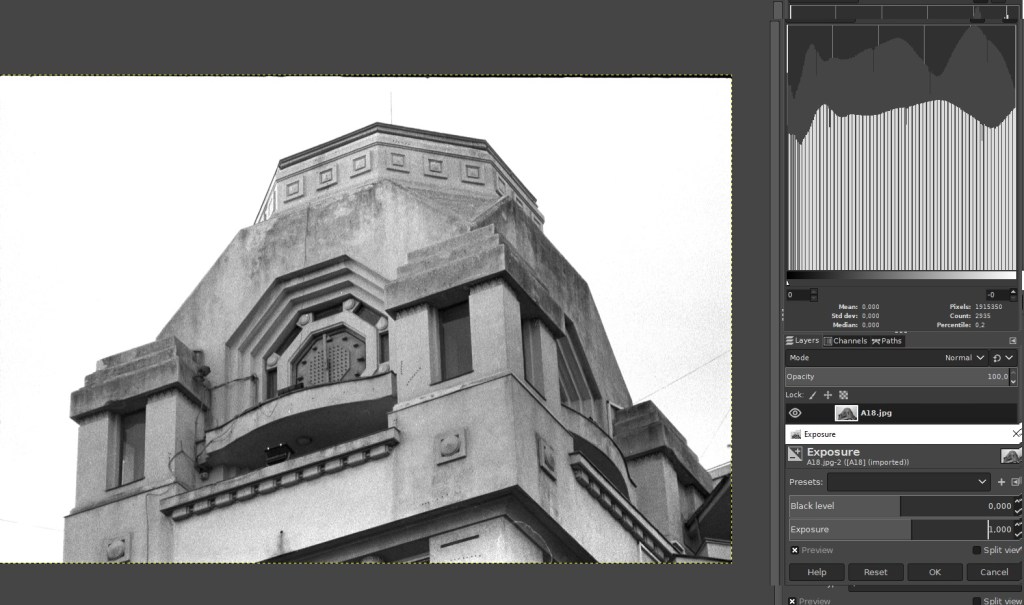Confirm exposure changes with OK

(934, 572)
